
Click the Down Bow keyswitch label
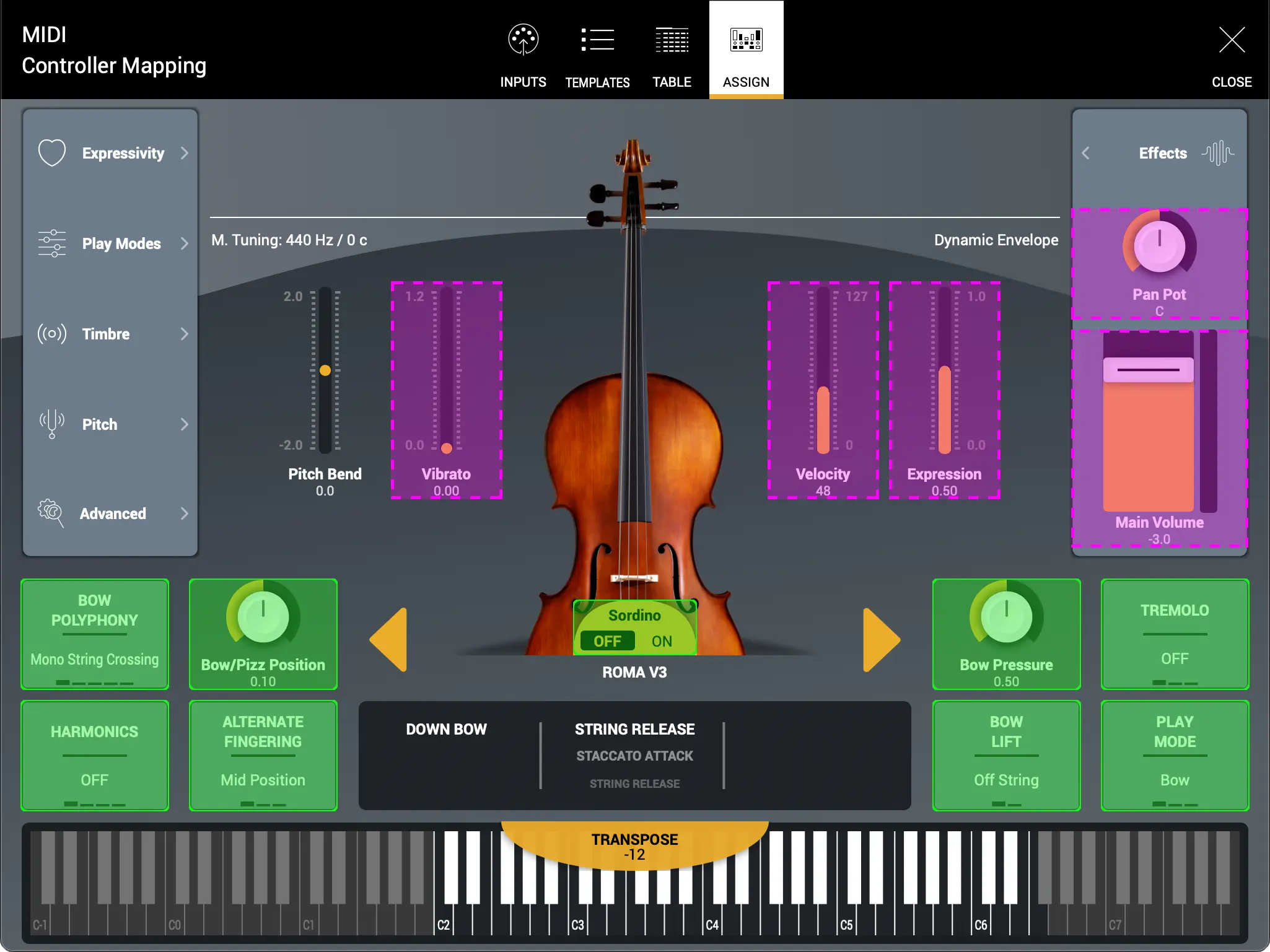click(446, 729)
